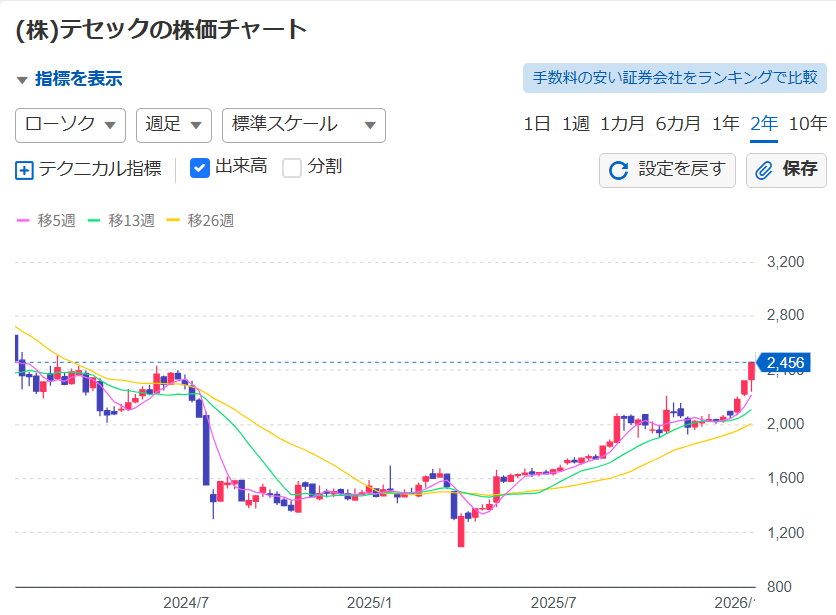Viewport: 836px width, 615px height.
Task: Open the ローソク chart type dropdown
Action: tap(69, 125)
